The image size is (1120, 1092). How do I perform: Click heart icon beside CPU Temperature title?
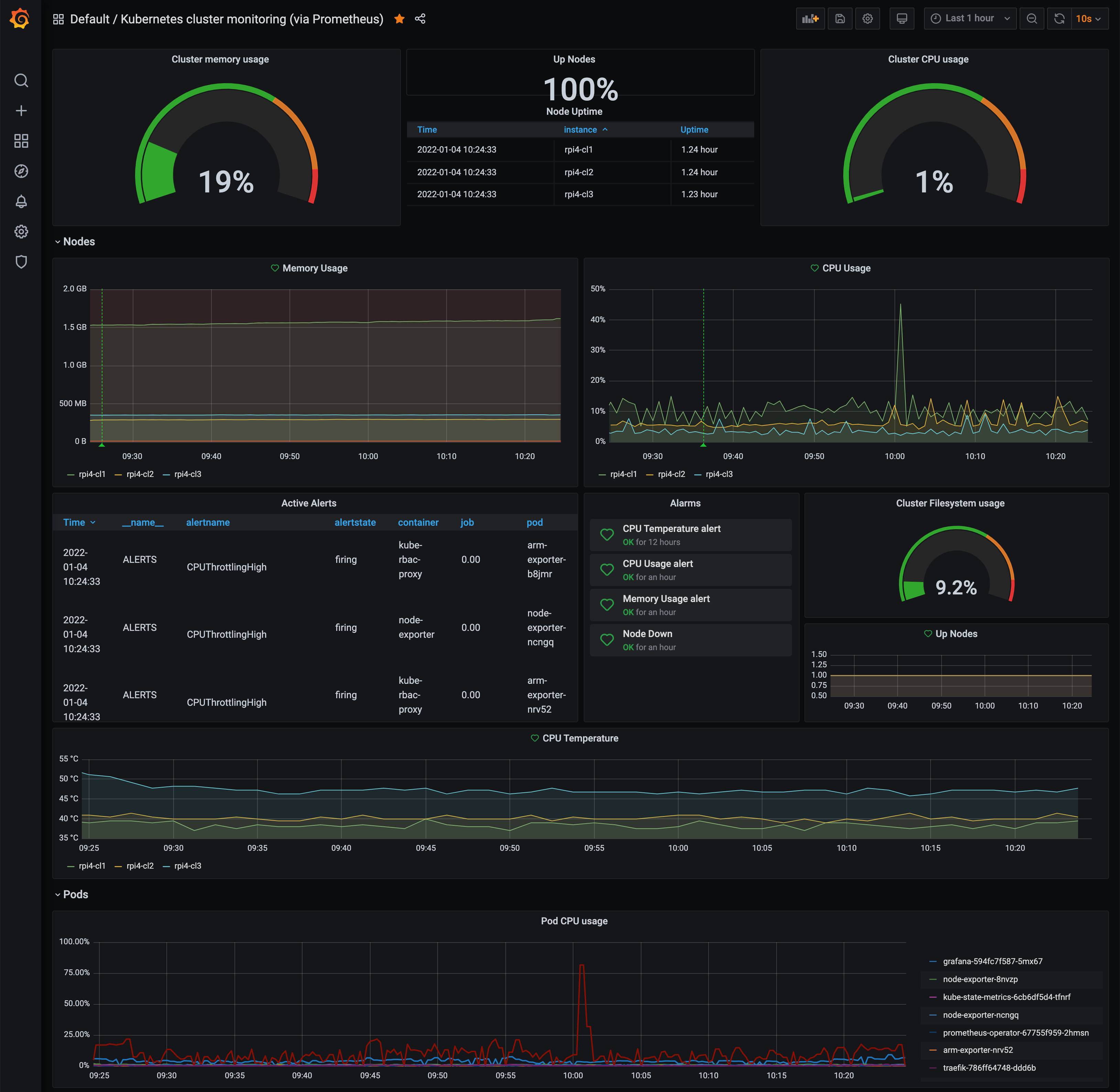point(535,738)
